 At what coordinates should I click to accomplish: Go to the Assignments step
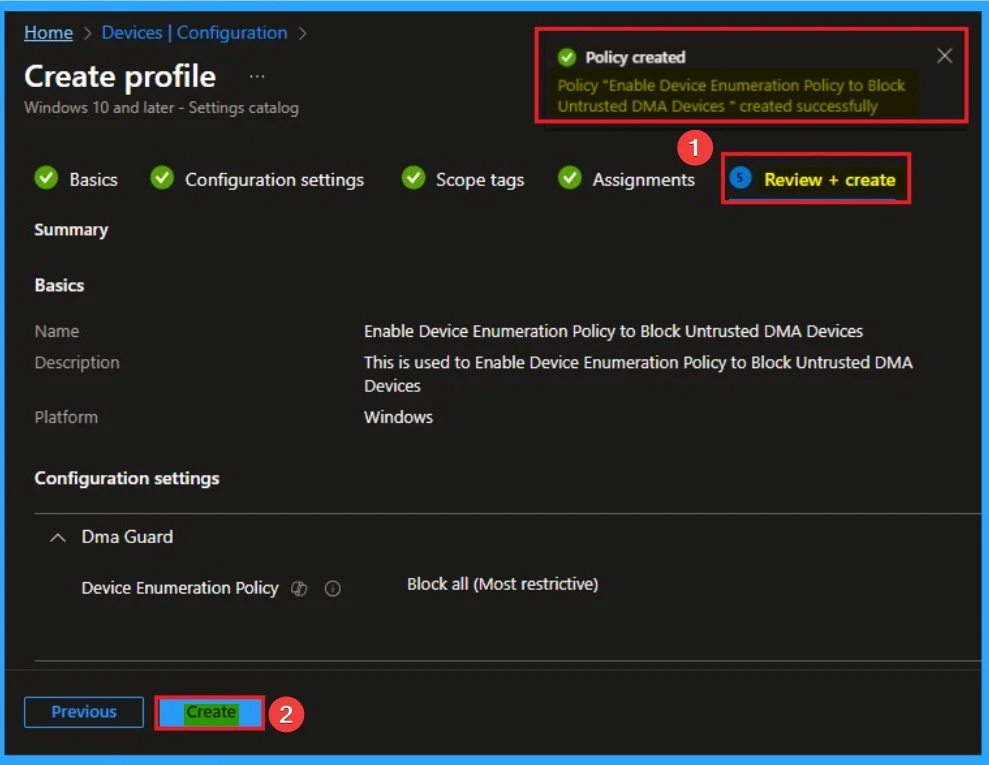643,180
